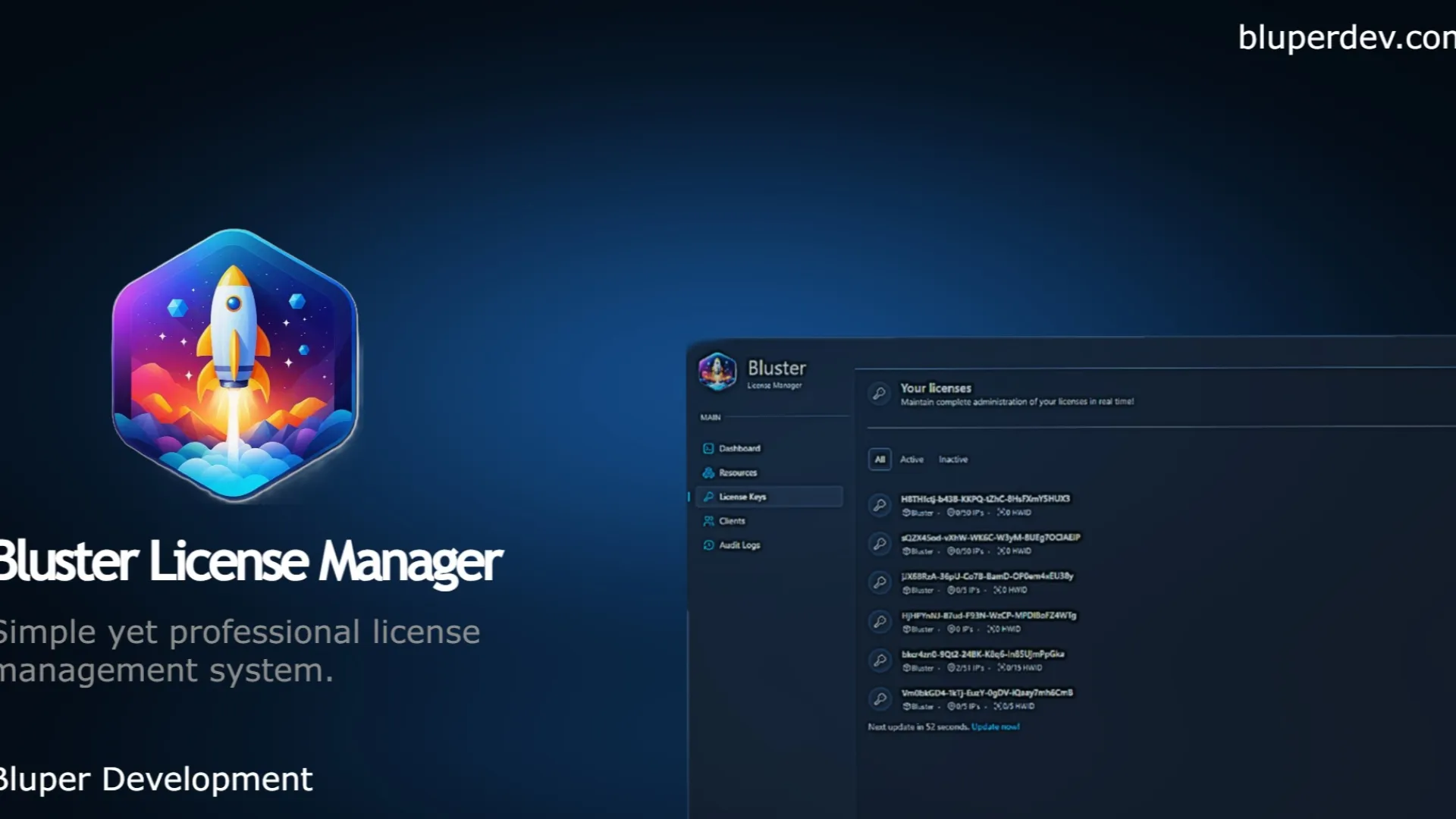Click the Bluster rocket logo in sidebar
Screen dimensions: 1456x819
tap(717, 372)
